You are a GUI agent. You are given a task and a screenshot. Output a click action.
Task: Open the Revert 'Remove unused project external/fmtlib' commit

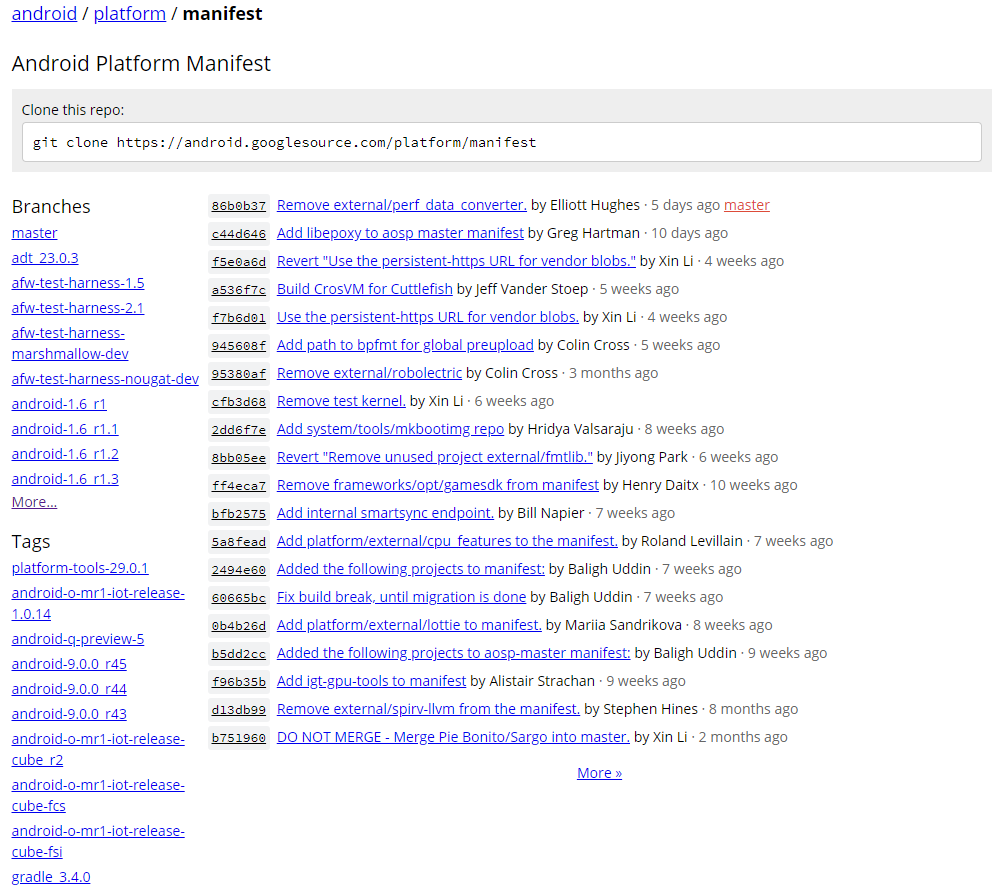[435, 457]
